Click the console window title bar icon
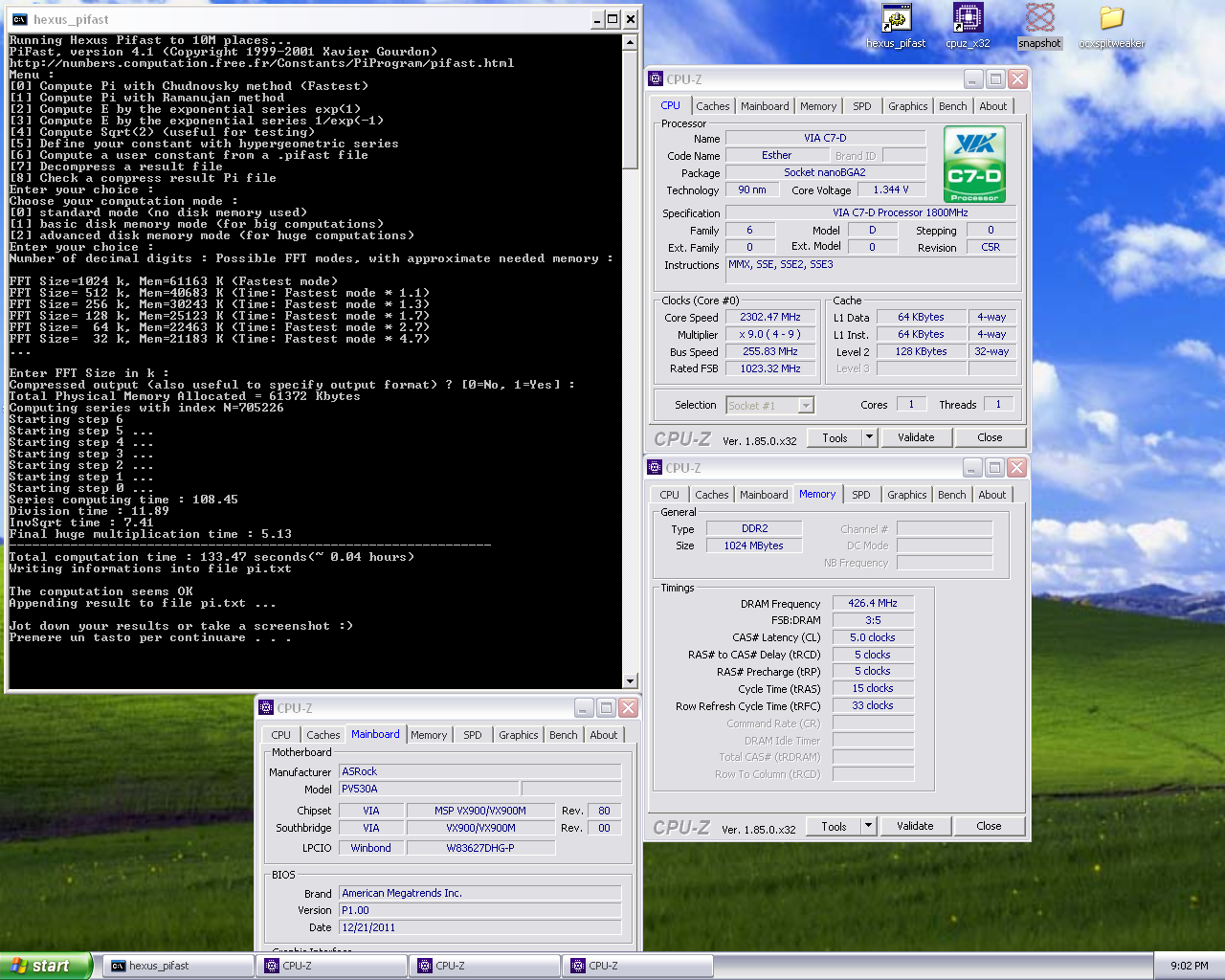 pos(19,19)
